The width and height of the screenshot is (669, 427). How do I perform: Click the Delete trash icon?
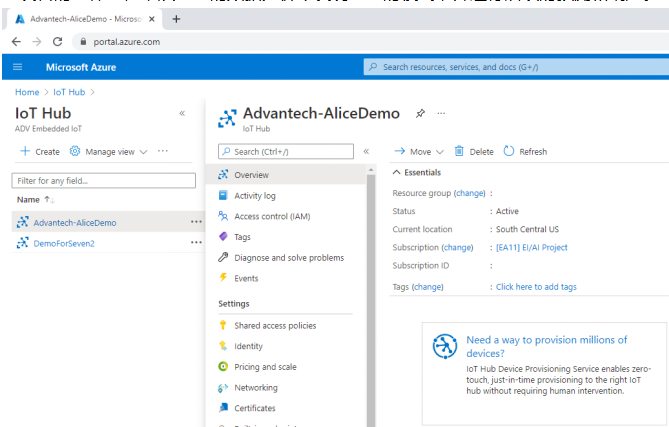[459, 151]
